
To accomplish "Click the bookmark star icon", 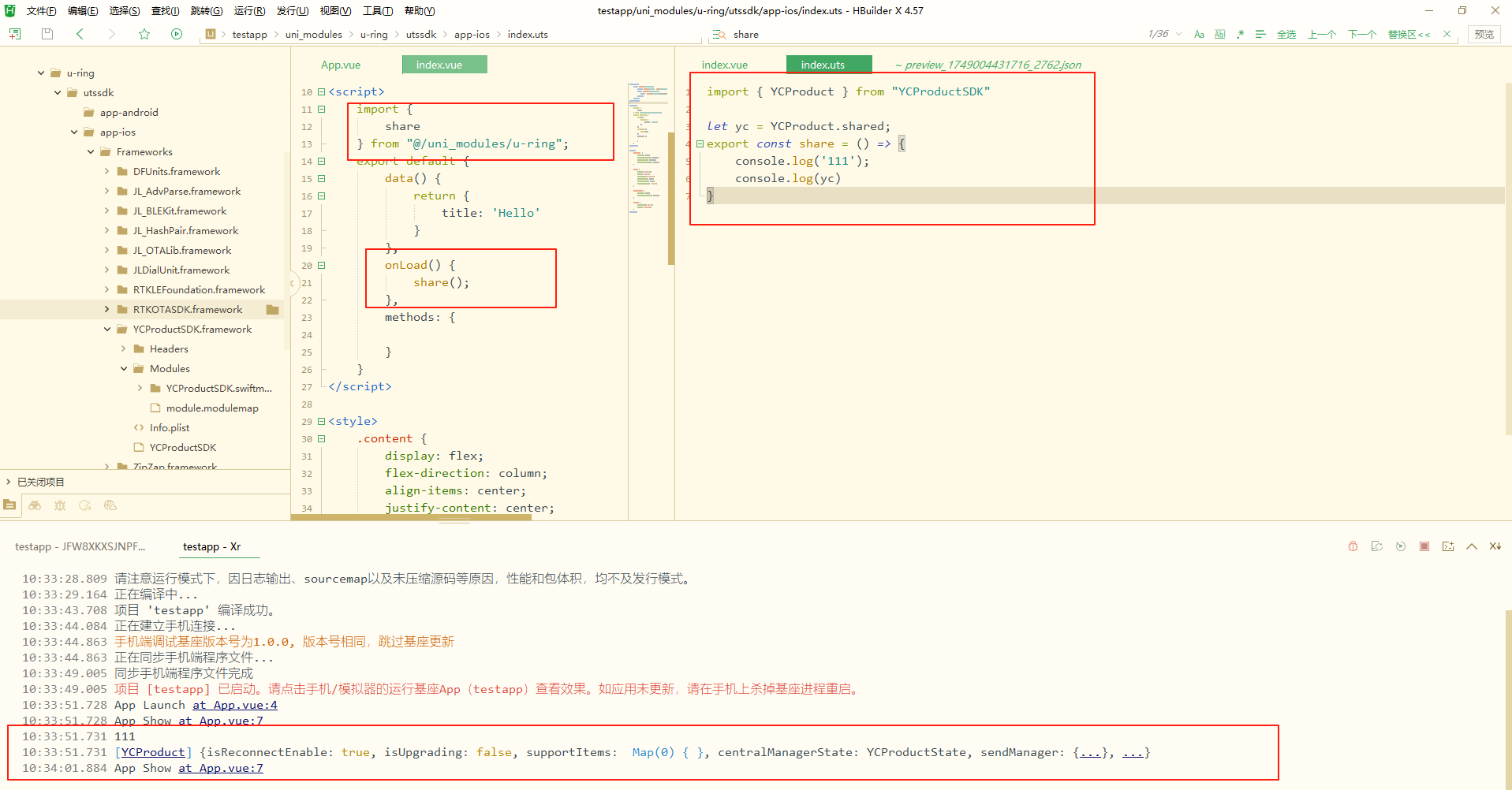I will pyautogui.click(x=144, y=34).
